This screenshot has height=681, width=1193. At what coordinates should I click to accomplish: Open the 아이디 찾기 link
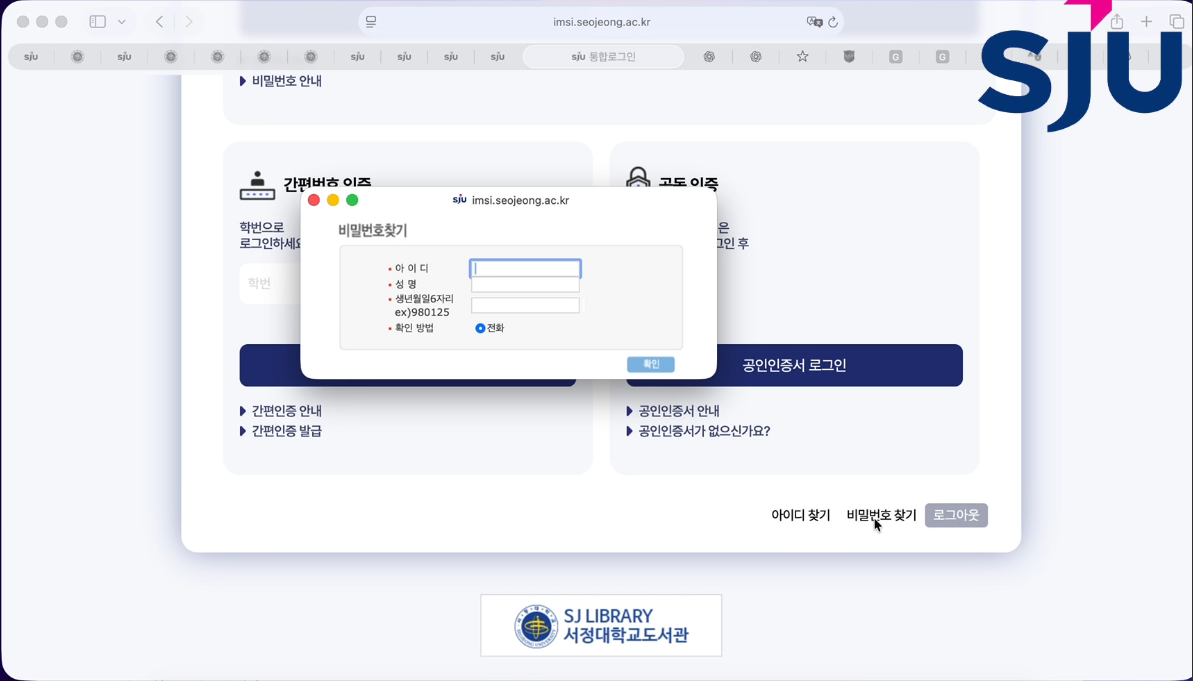click(x=800, y=515)
